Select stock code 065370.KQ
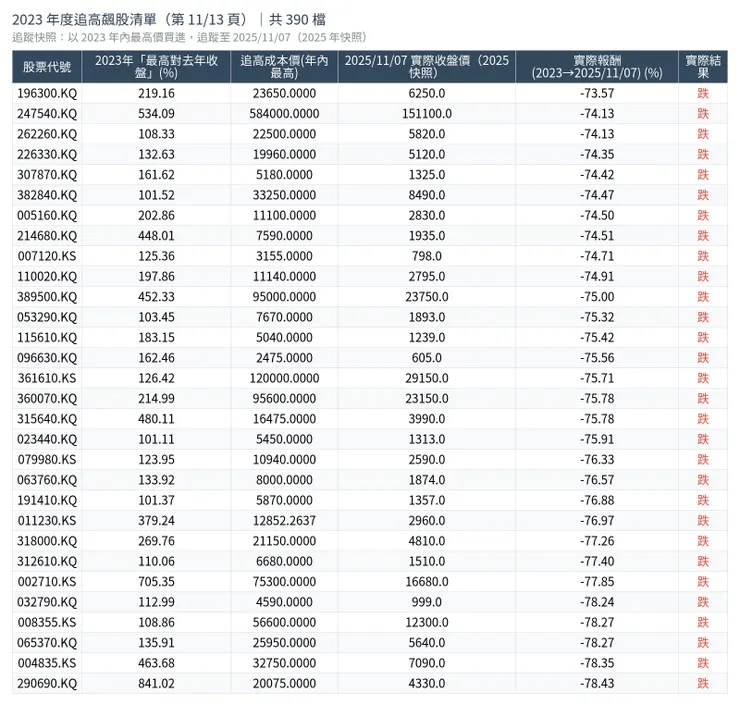Screen dimensions: 740x706 click(47, 643)
